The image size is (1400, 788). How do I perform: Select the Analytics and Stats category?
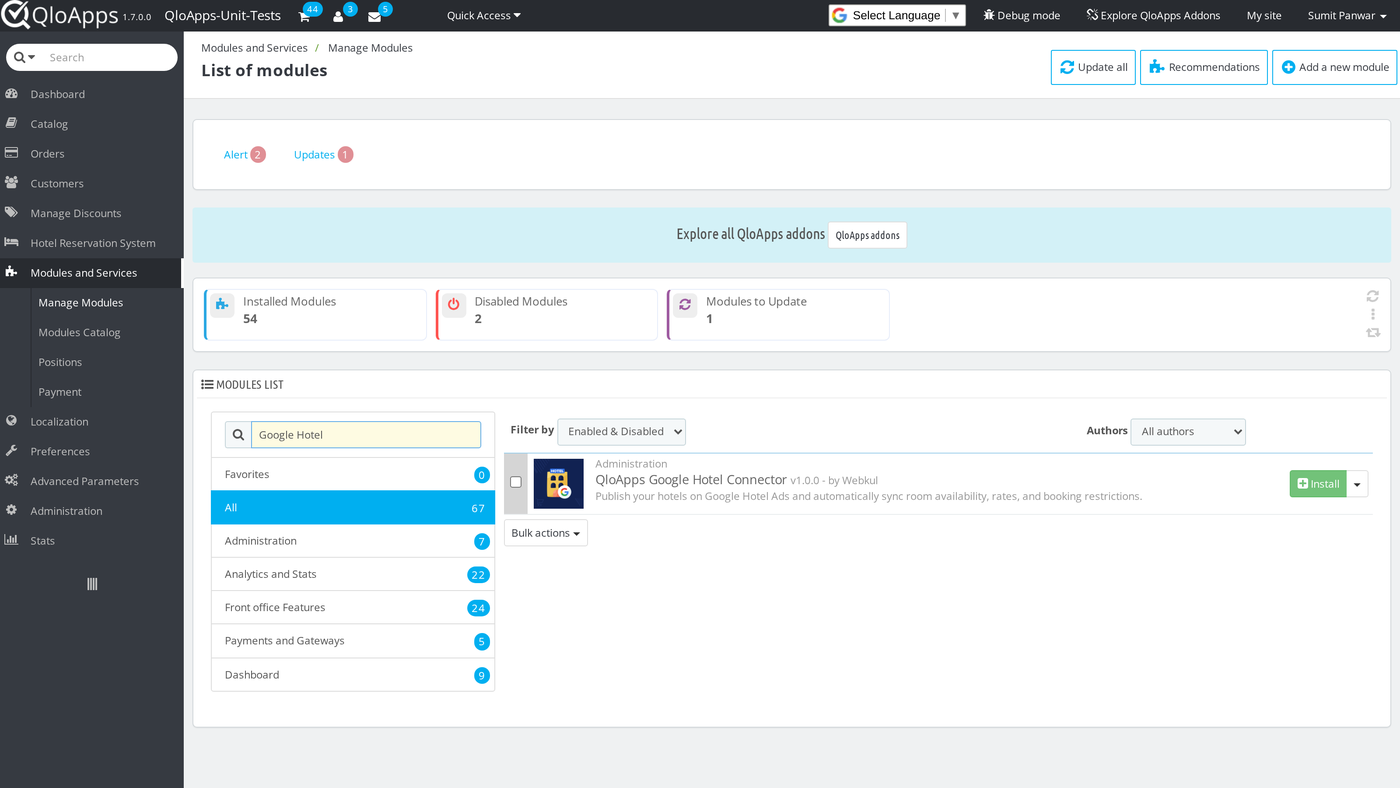click(x=353, y=574)
